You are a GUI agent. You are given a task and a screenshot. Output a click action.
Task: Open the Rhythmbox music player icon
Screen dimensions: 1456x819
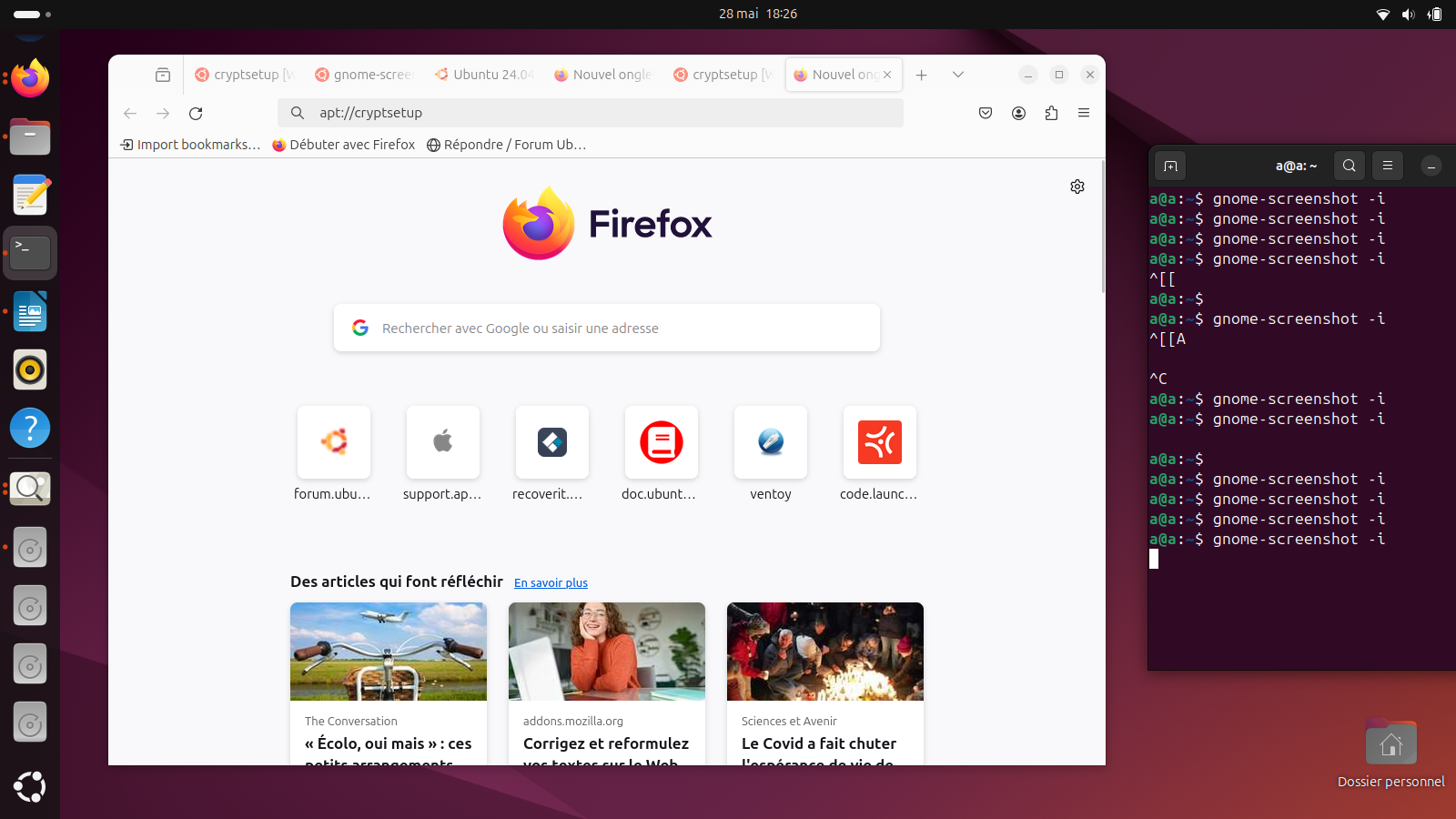click(30, 369)
